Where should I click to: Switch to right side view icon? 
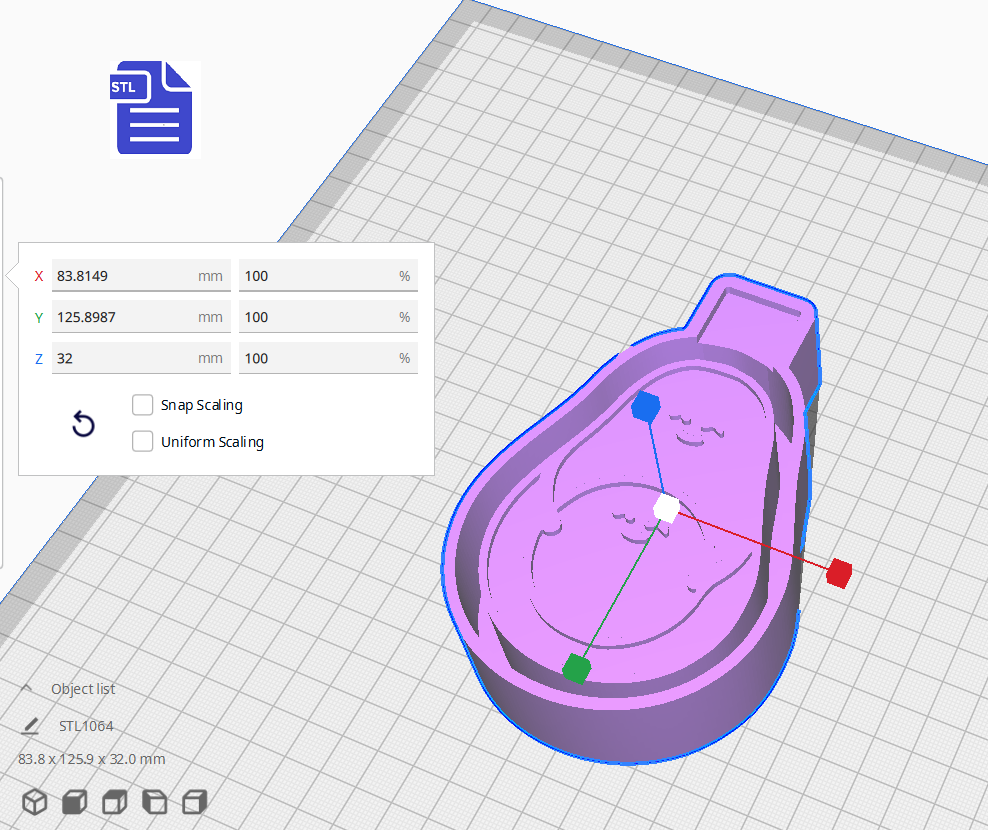pyautogui.click(x=193, y=801)
